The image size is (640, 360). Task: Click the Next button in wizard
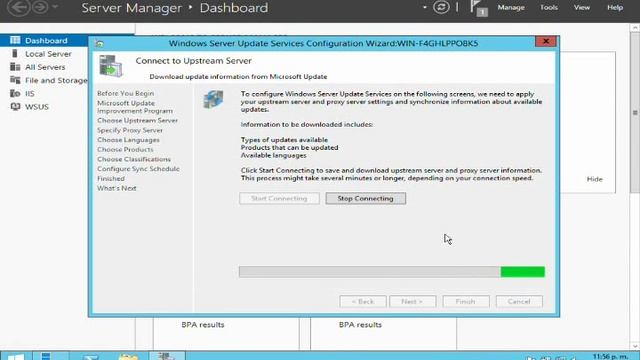tap(413, 302)
